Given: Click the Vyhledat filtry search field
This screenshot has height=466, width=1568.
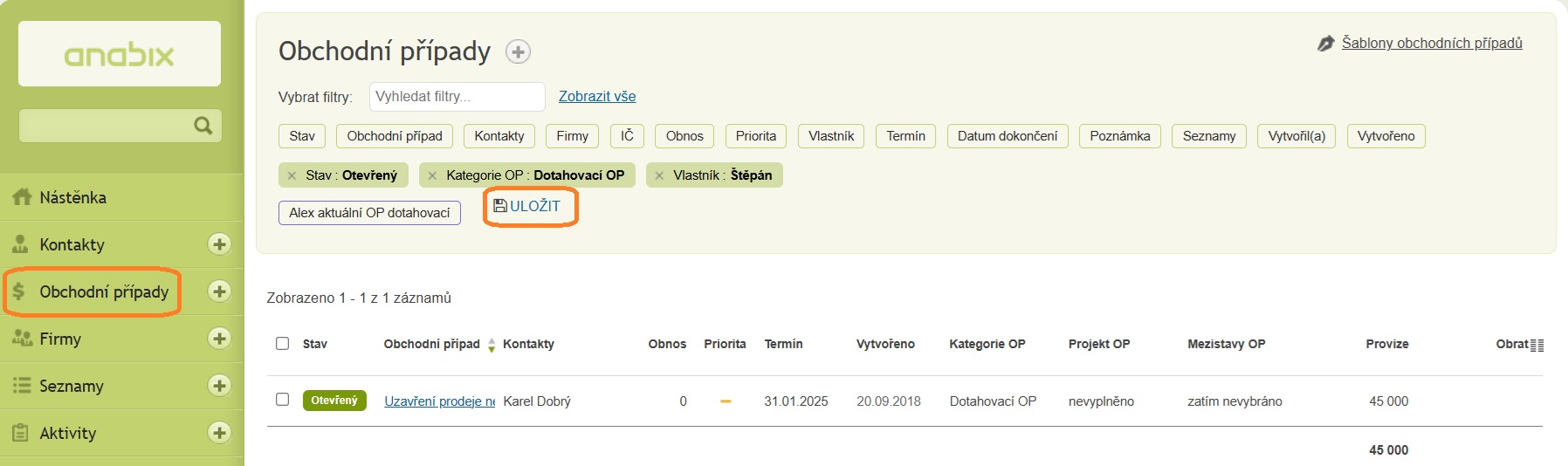Looking at the screenshot, I should click(x=457, y=97).
